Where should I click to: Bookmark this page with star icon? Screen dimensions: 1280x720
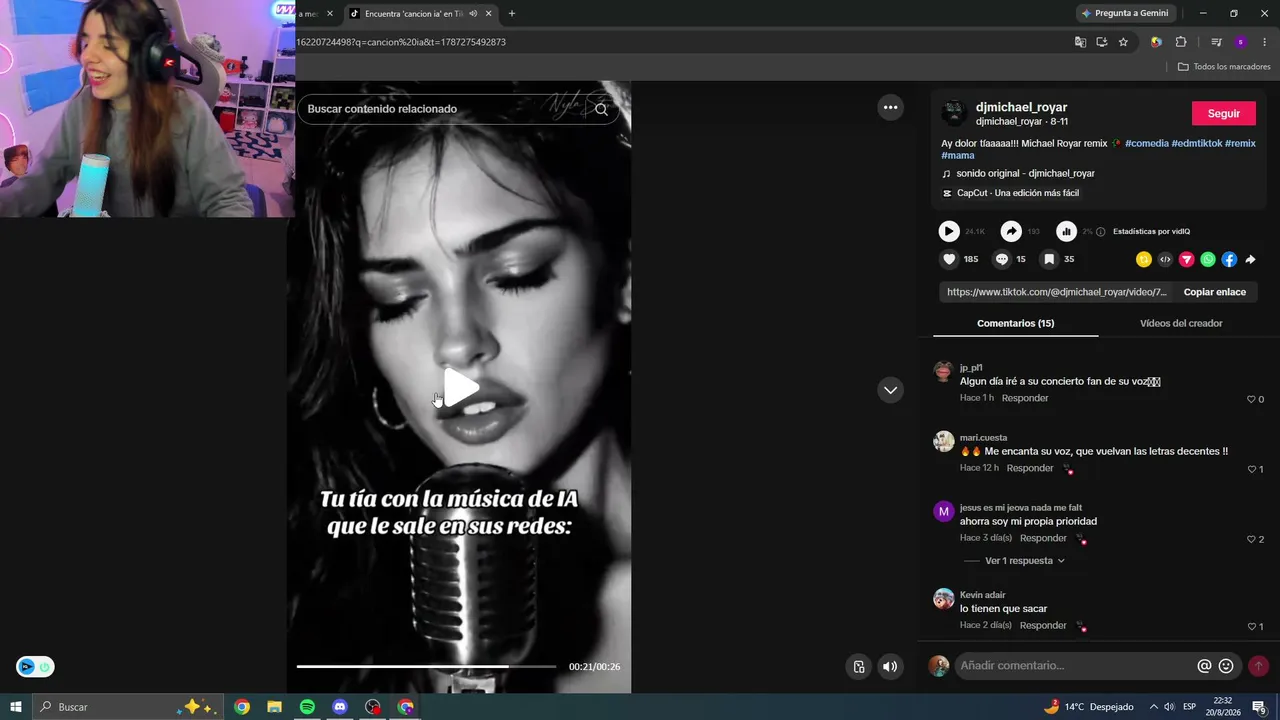coord(1123,42)
